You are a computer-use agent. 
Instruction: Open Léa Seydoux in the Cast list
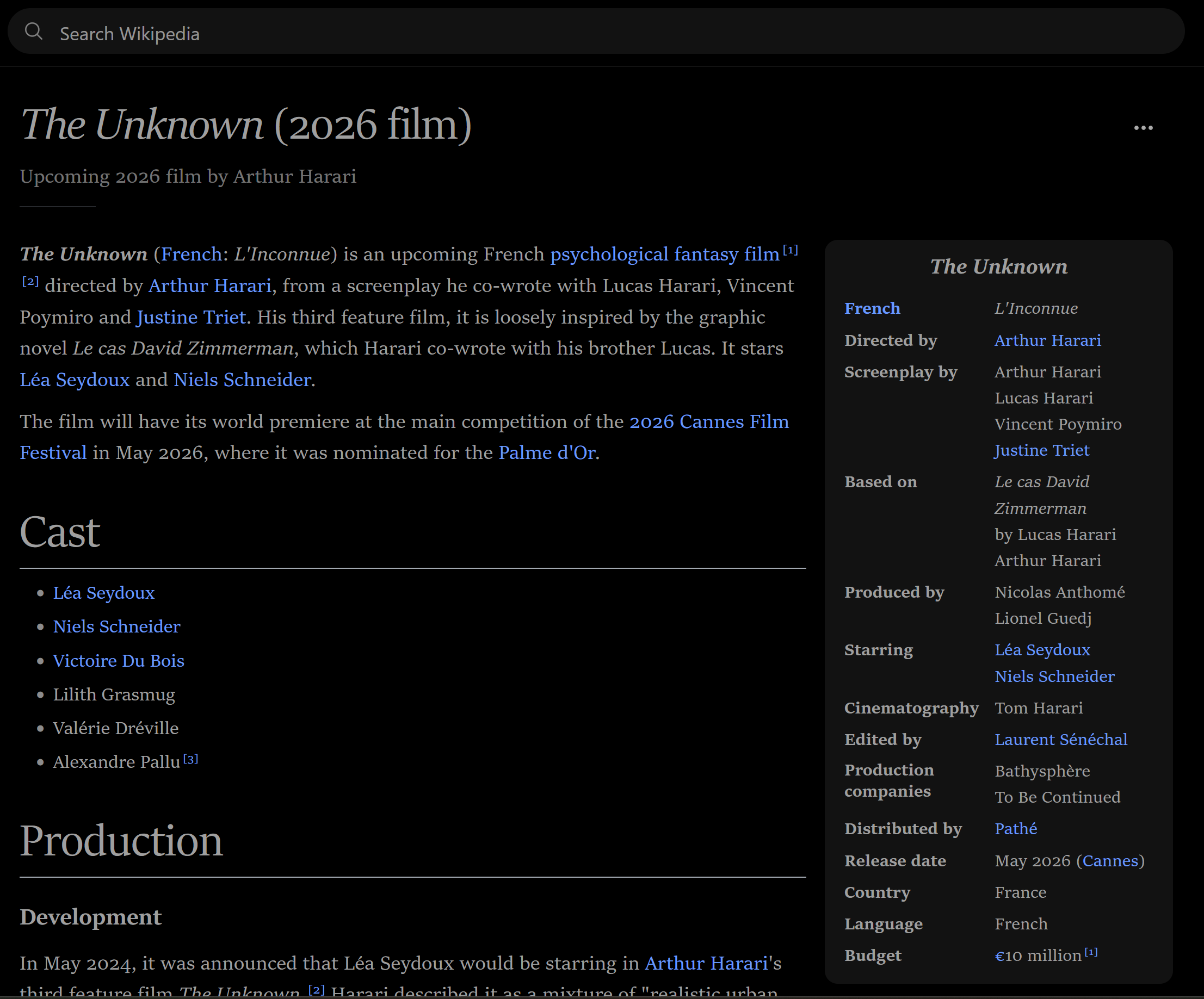(104, 593)
